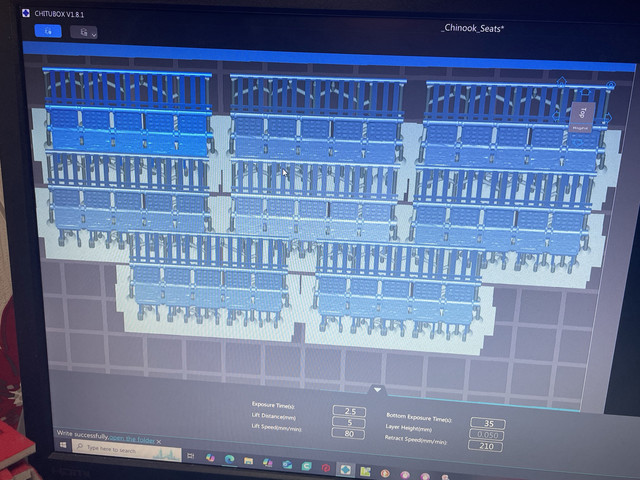Click the Lift Speed field showing 80
640x480 pixels.
click(x=348, y=433)
